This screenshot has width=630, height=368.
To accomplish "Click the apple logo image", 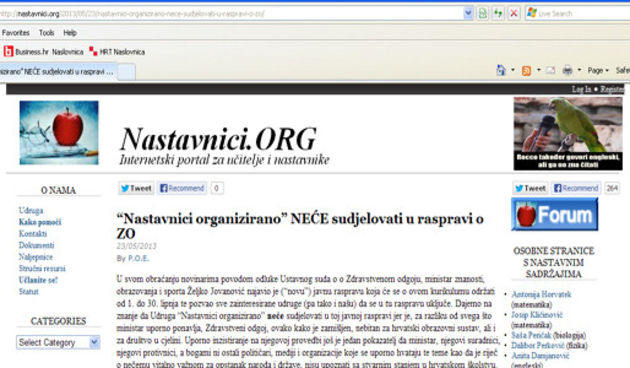I will pyautogui.click(x=59, y=133).
